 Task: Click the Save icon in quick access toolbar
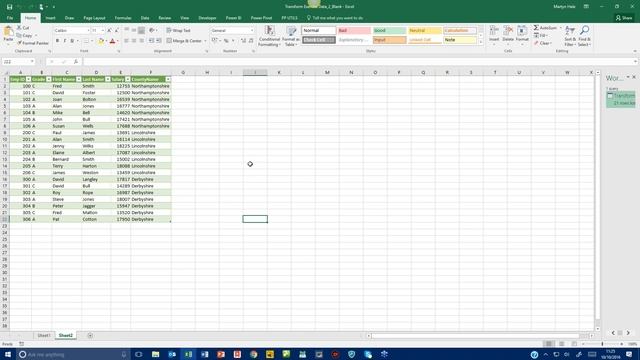[9, 7]
